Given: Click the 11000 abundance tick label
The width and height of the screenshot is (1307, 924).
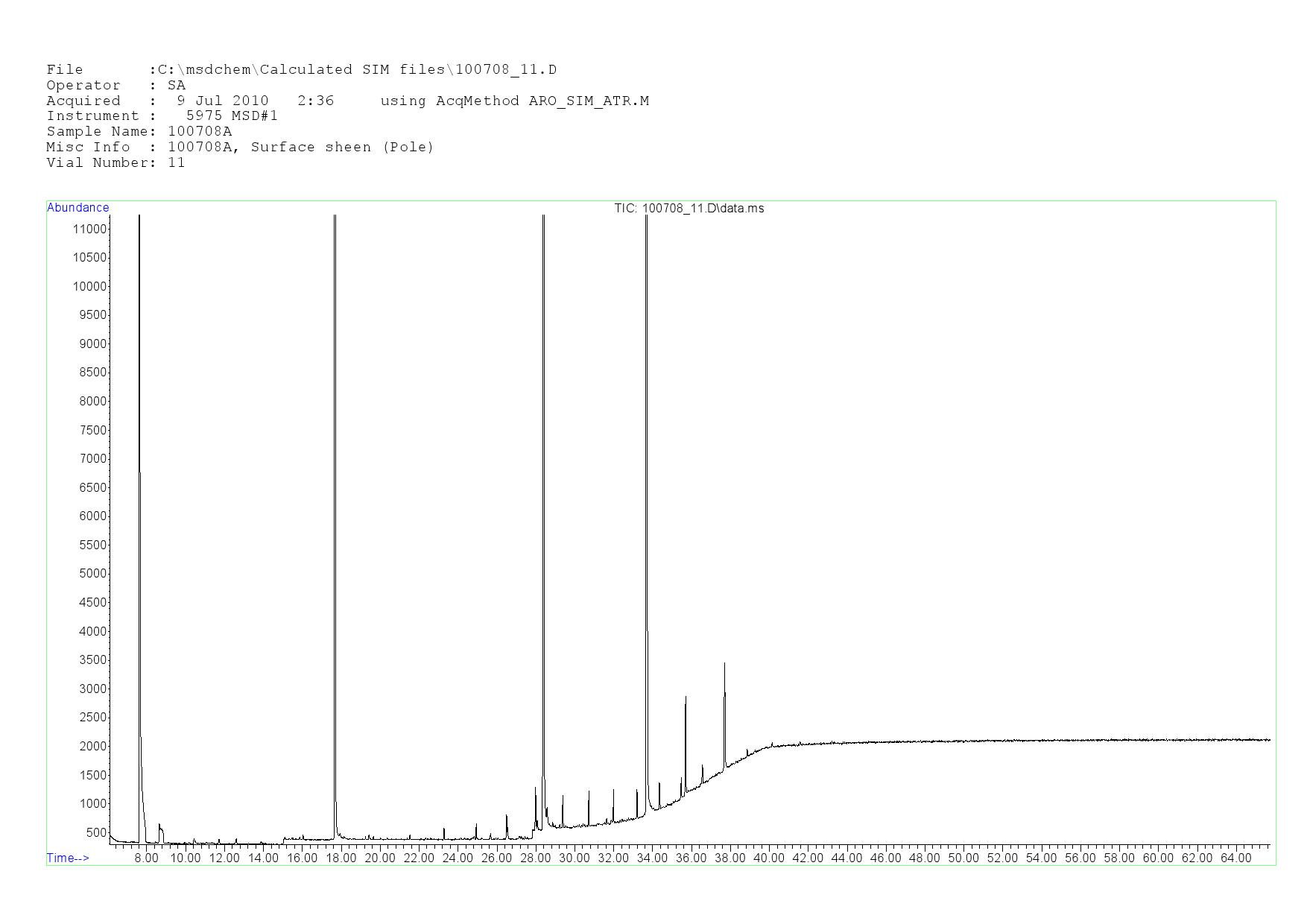Looking at the screenshot, I should pos(89,230).
